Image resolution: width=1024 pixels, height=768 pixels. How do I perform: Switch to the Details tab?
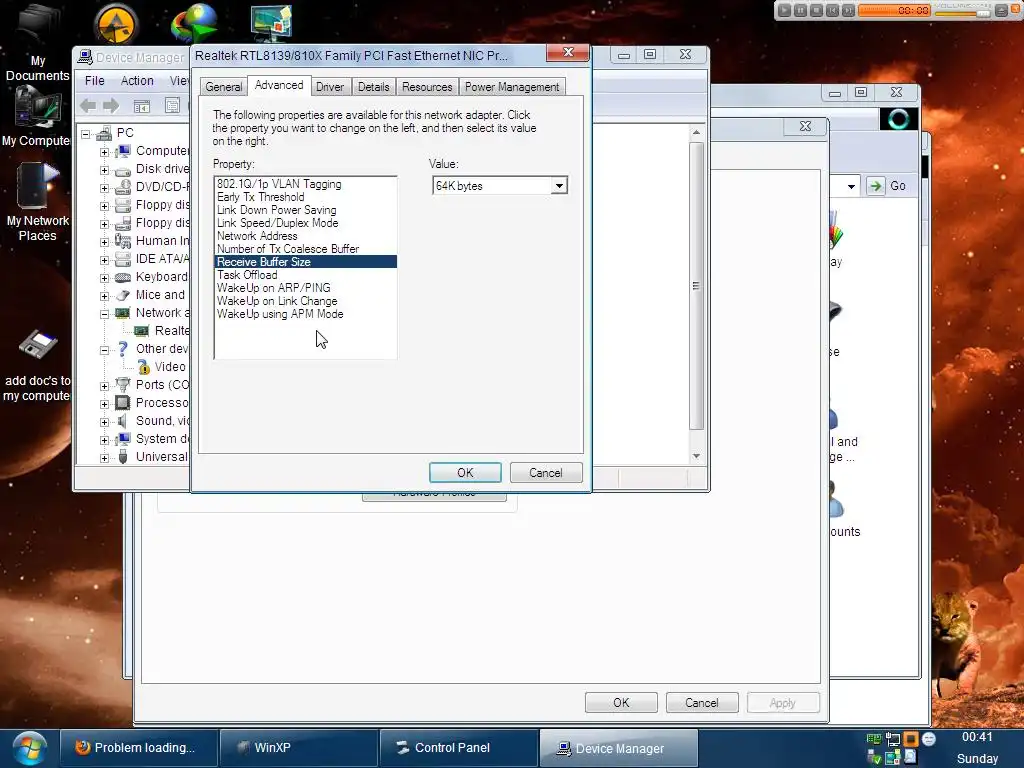tap(374, 87)
